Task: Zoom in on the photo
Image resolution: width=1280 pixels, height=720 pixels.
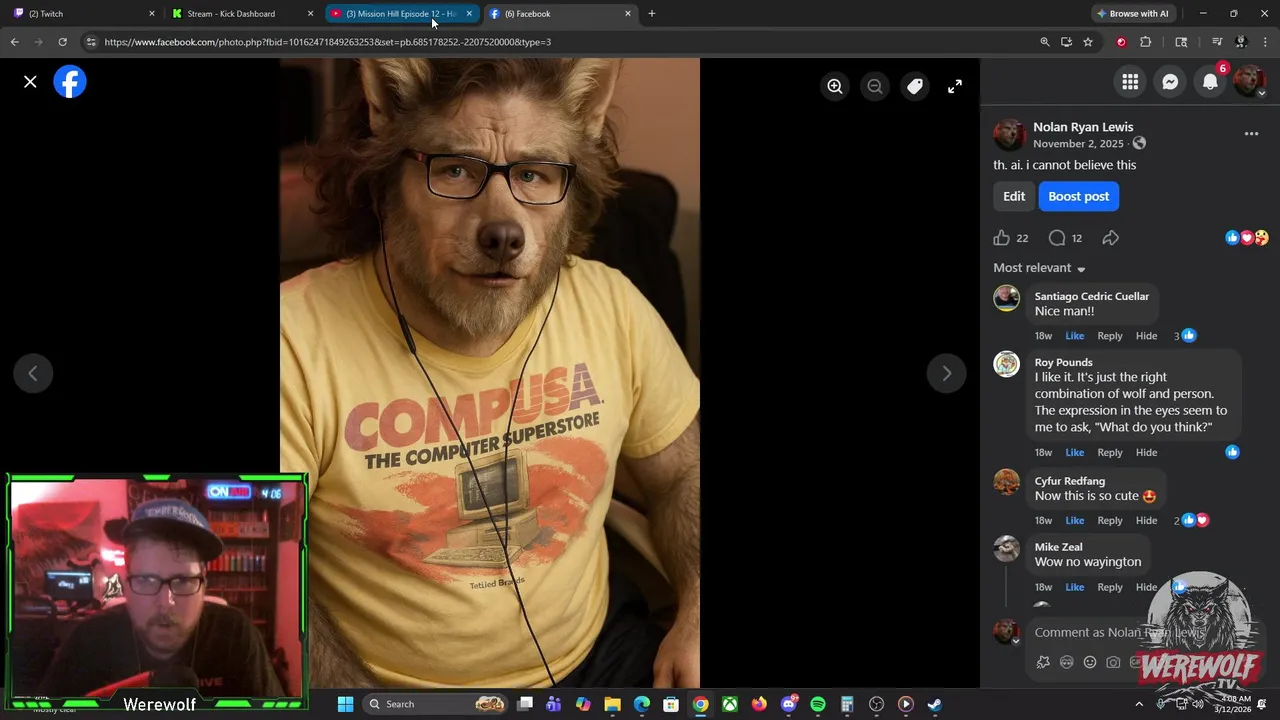Action: click(835, 87)
